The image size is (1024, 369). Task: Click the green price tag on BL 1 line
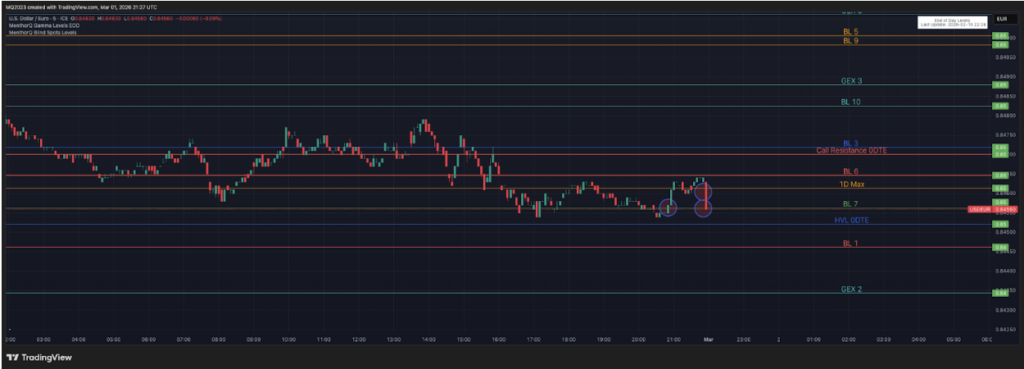coord(1000,248)
